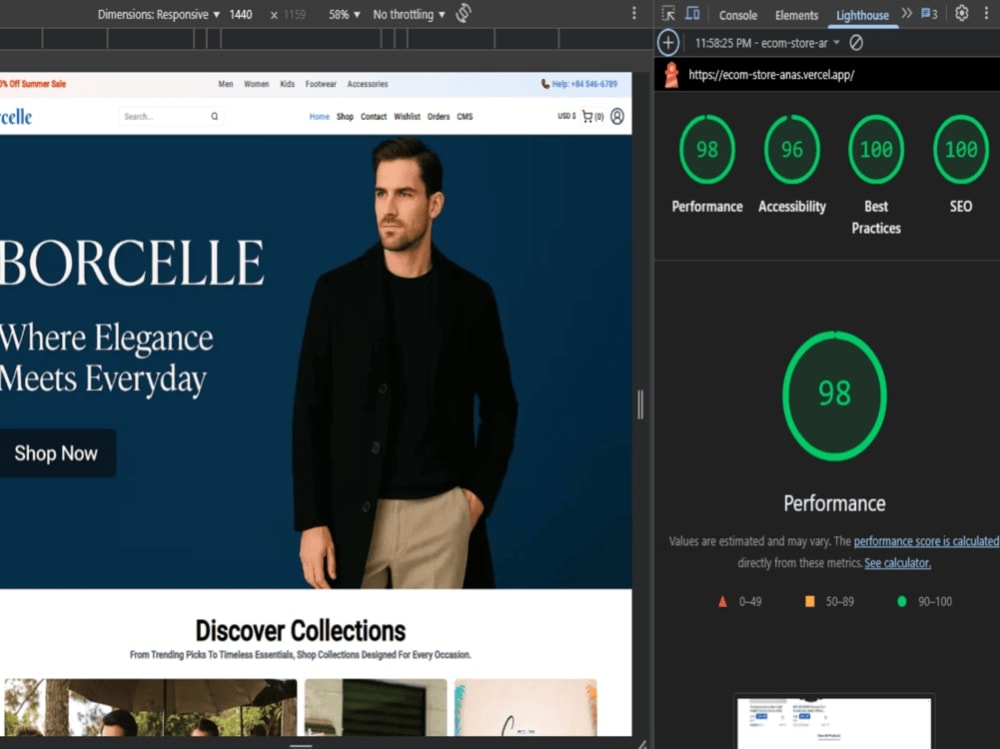Click the viewport height field
The image size is (1000, 749).
[295, 14]
